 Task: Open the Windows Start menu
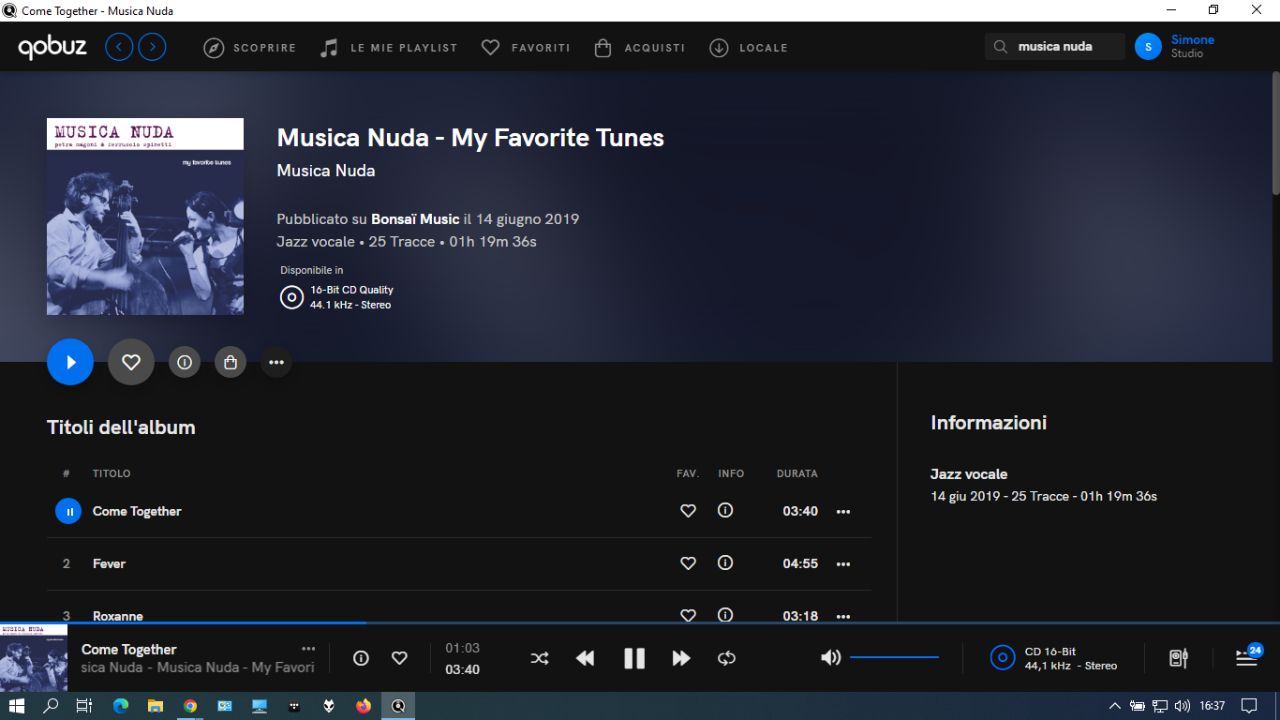(16, 706)
